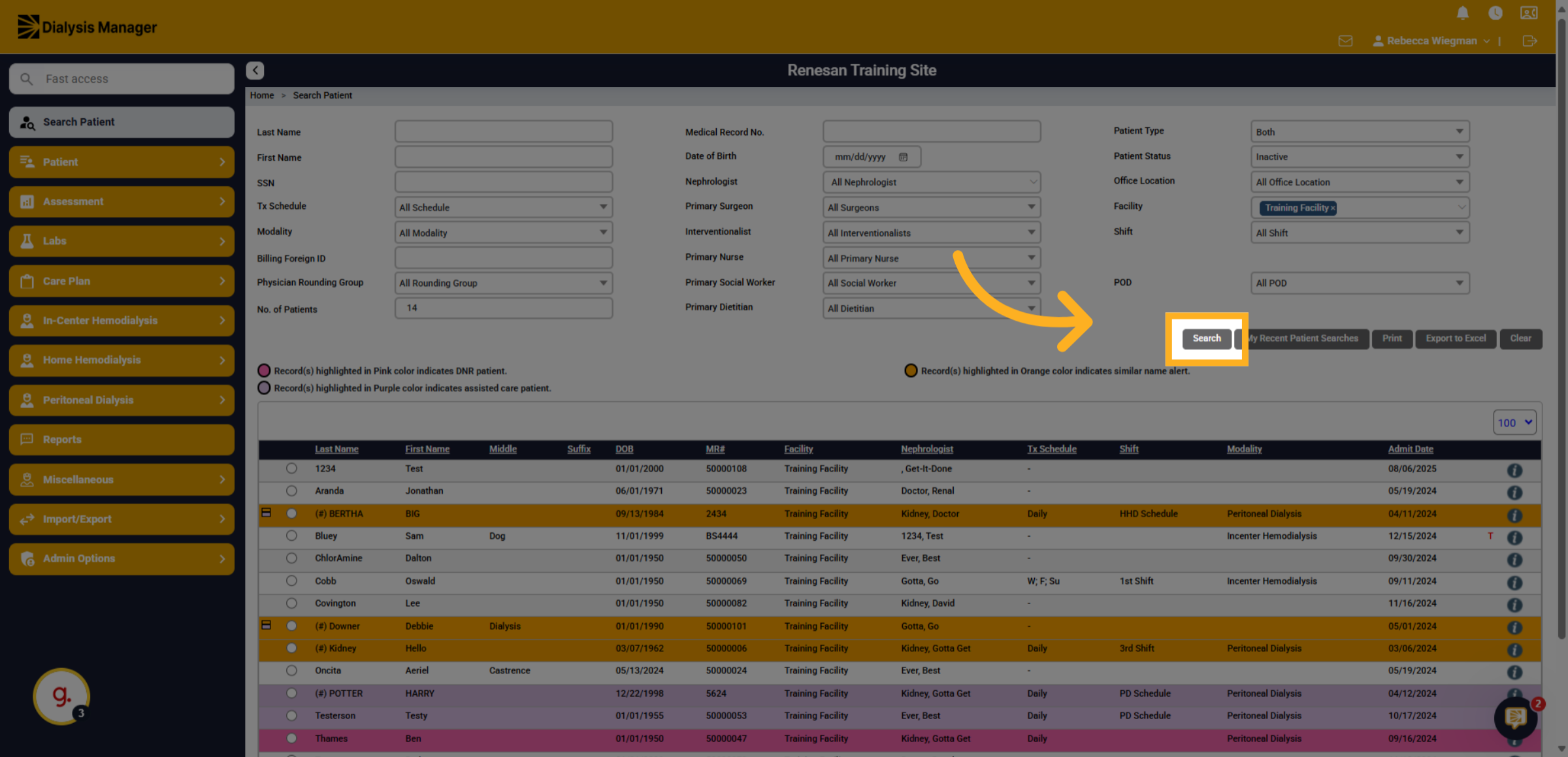Viewport: 1568px width, 757px height.
Task: Open the Rebecca Wiegman user menu
Action: pos(1431,40)
